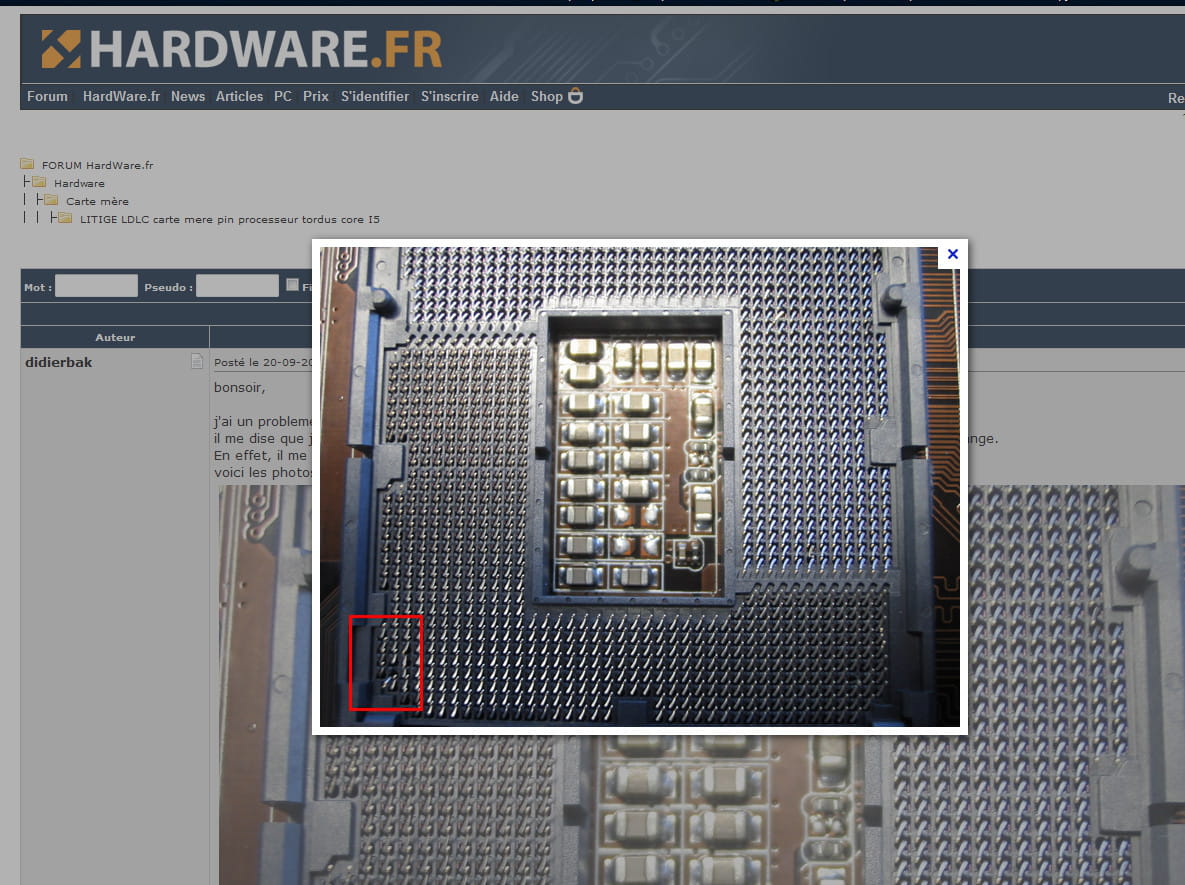Go to the News section
The height and width of the screenshot is (885, 1185).
pos(187,97)
